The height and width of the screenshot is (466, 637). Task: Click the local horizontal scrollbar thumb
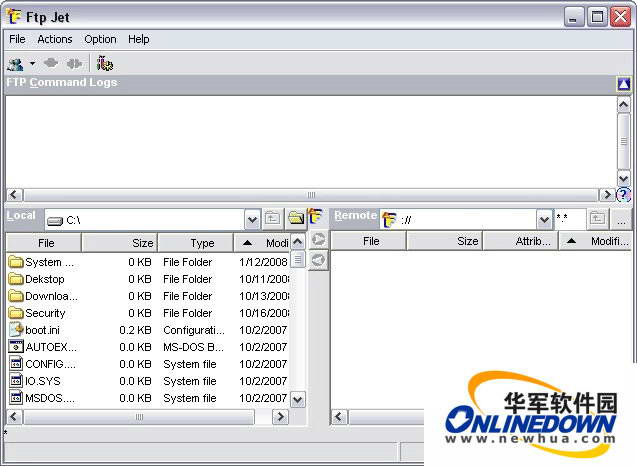pos(139,417)
